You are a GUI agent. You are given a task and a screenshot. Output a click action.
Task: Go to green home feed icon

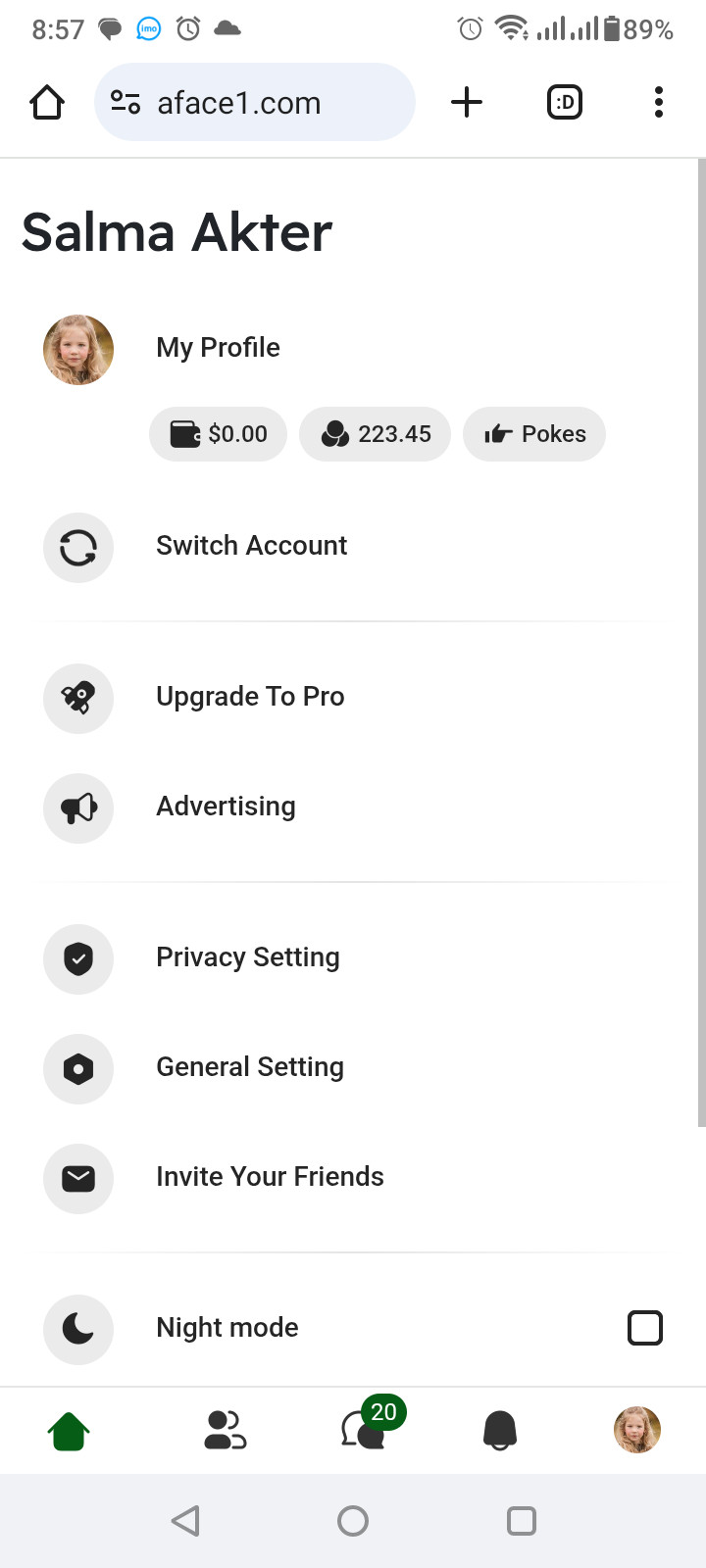(x=69, y=1431)
